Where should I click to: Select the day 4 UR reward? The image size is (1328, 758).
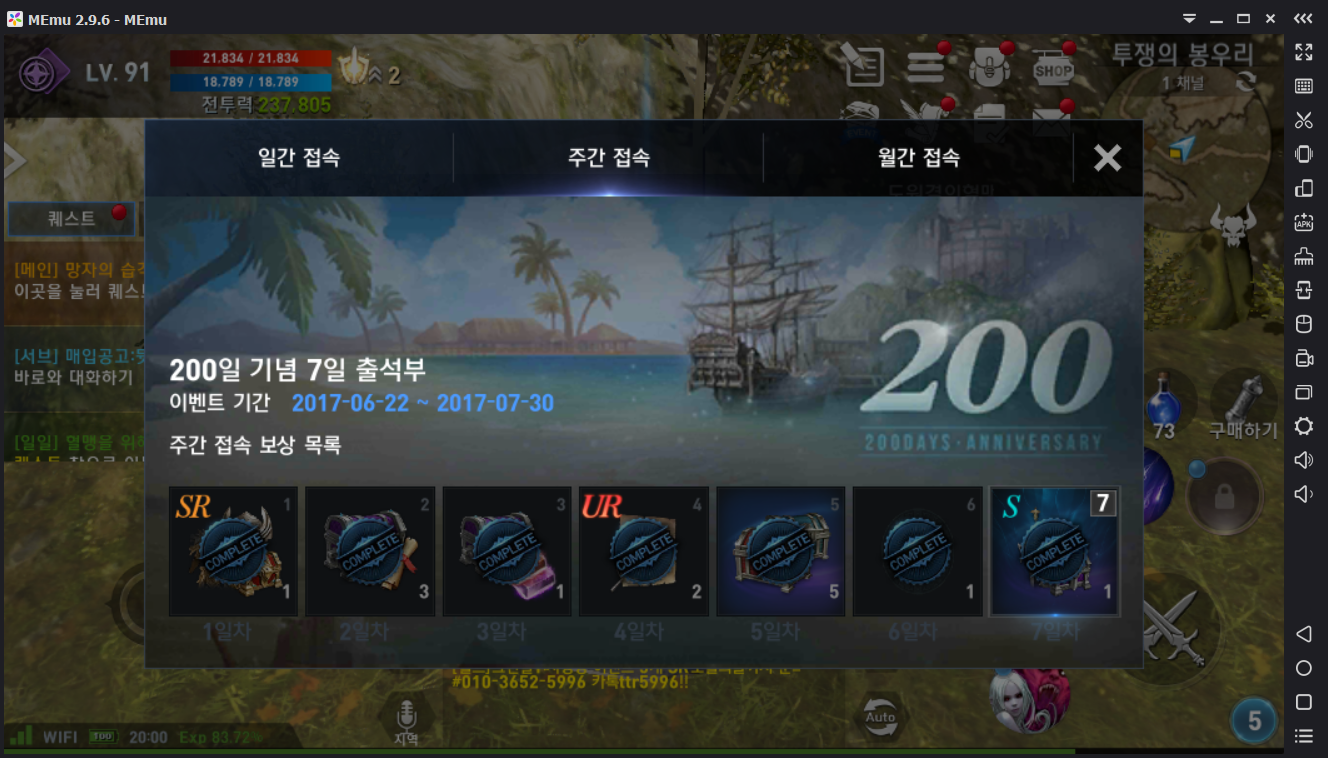(644, 551)
